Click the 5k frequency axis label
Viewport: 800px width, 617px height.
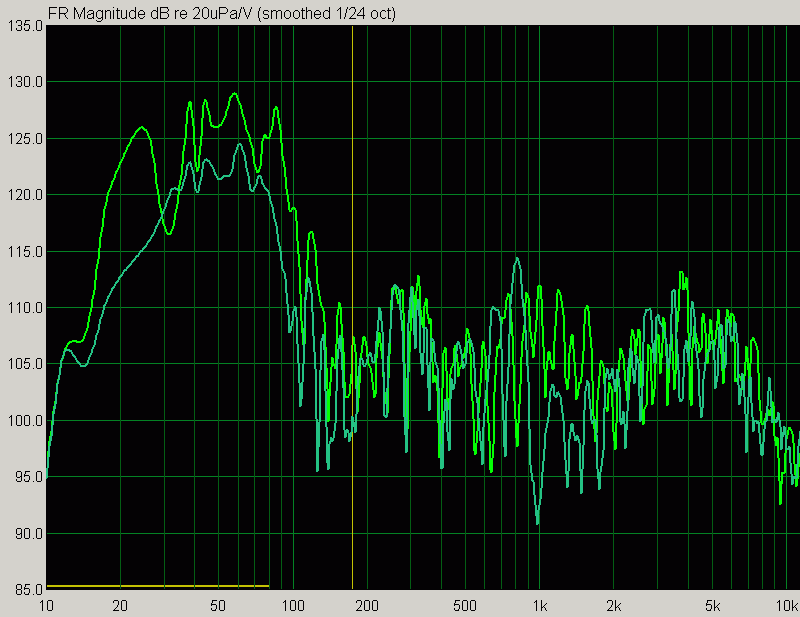point(713,606)
